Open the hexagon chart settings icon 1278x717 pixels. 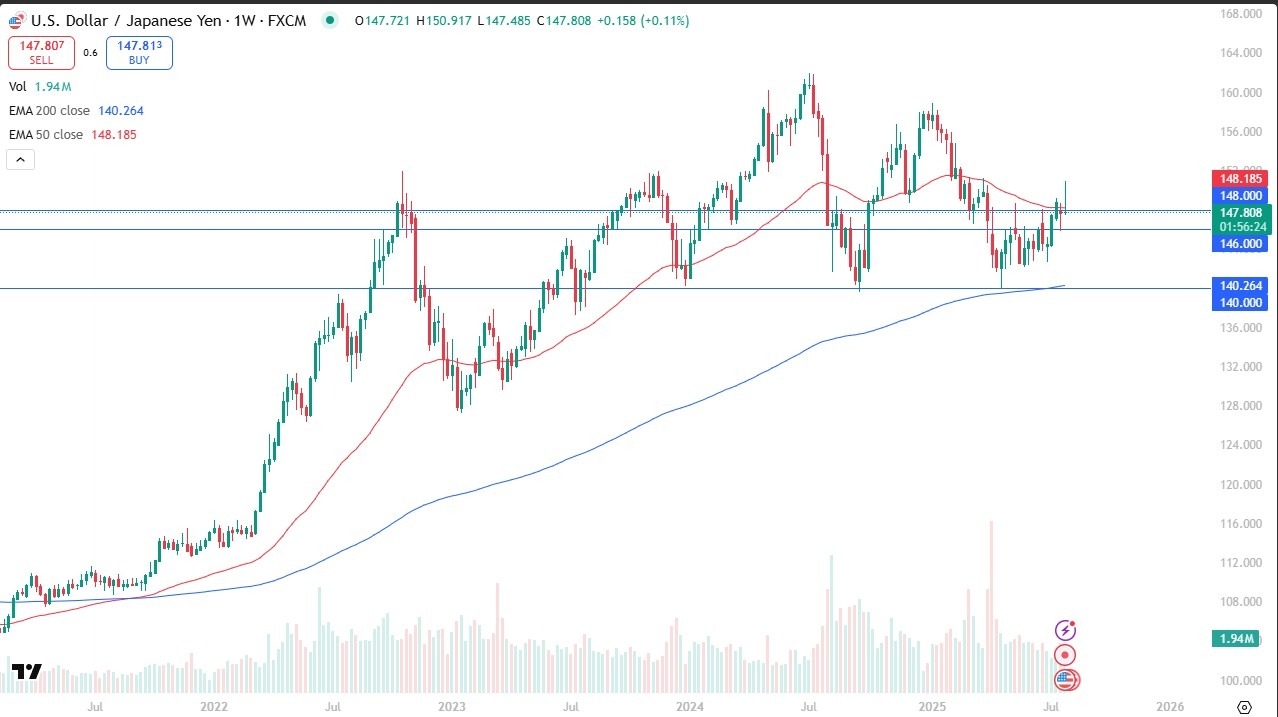(1244, 707)
